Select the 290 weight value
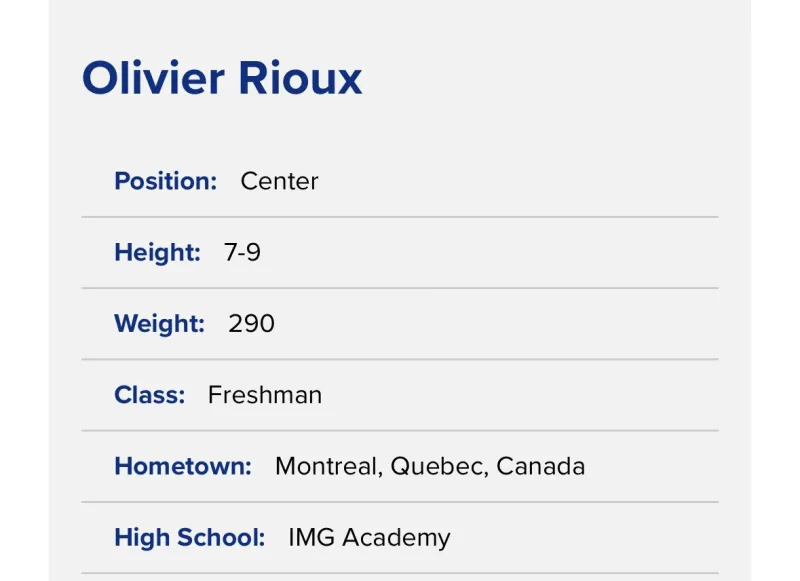800x581 pixels. [x=251, y=324]
